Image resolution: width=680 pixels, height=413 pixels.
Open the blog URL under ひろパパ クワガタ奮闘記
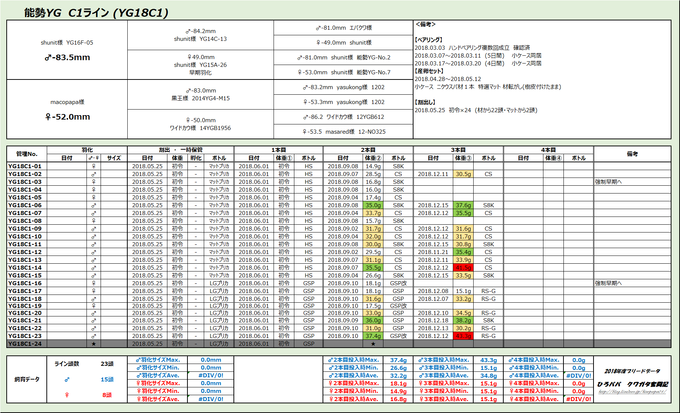tap(632, 392)
